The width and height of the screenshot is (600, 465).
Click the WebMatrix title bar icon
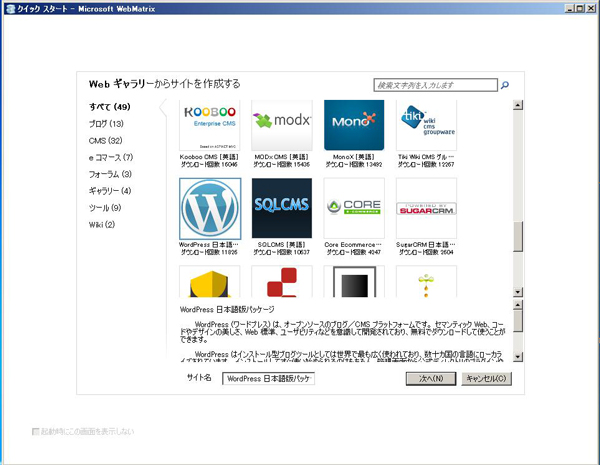[x=11, y=8]
